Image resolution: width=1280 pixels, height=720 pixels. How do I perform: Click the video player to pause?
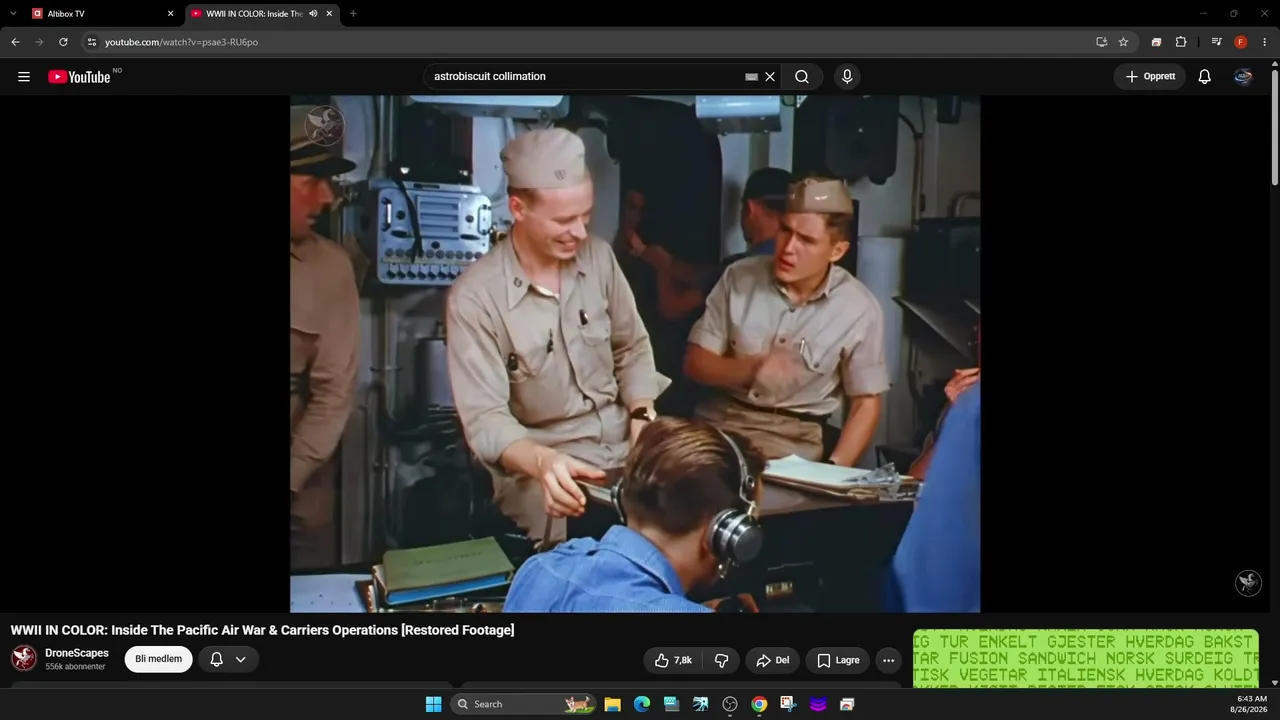pyautogui.click(x=635, y=354)
